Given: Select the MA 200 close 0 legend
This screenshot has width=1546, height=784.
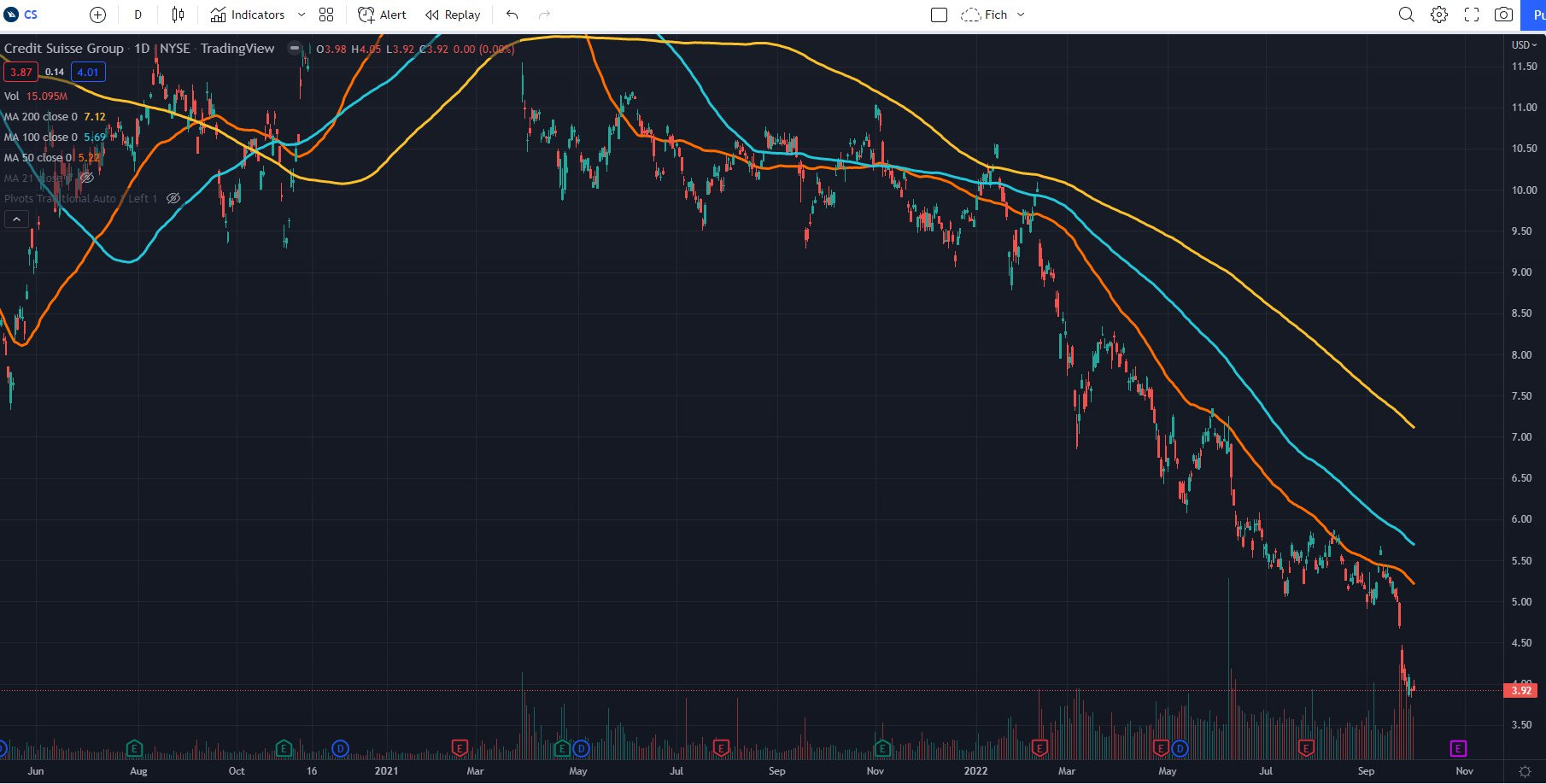Looking at the screenshot, I should tap(55, 116).
